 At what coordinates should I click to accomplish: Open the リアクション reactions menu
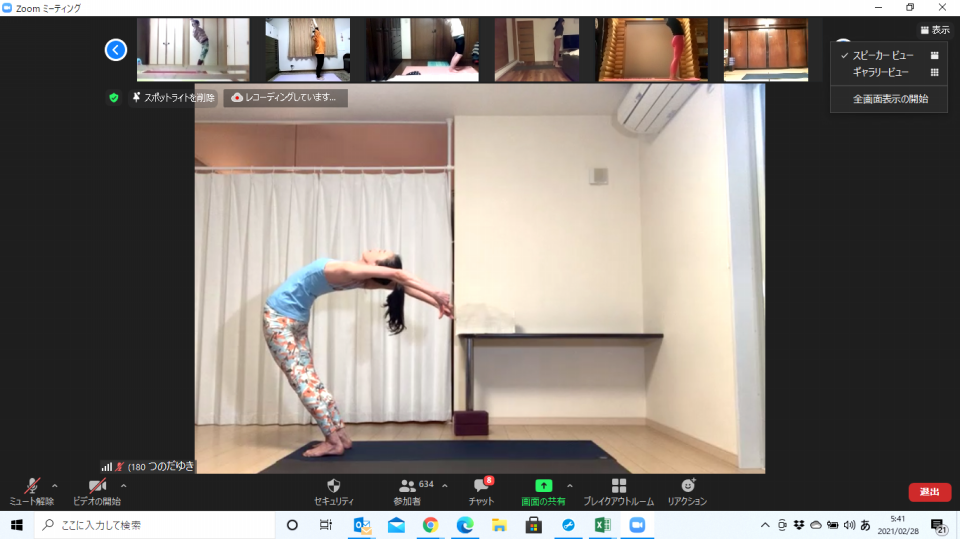coord(687,492)
